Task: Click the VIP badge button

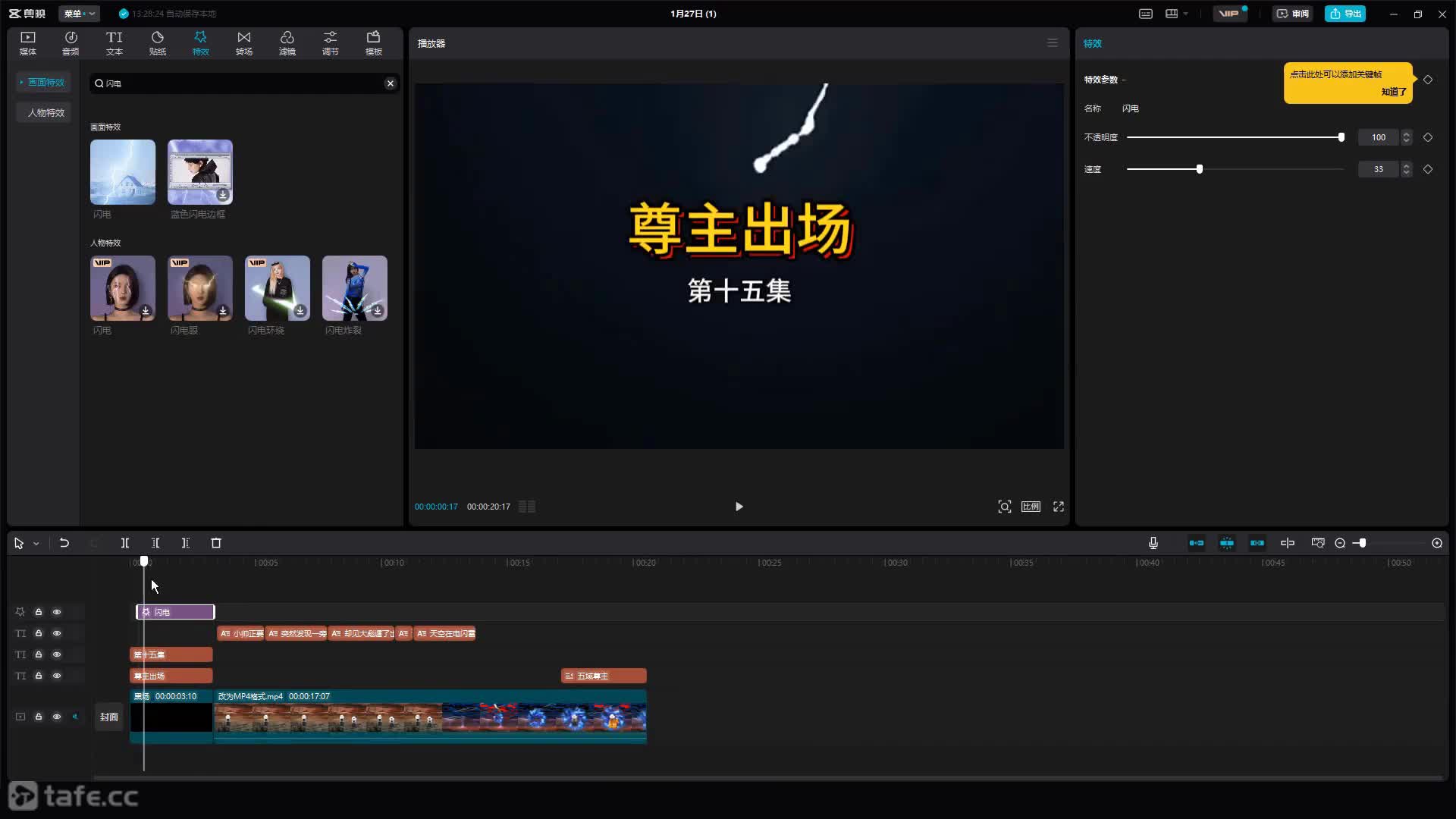Action: tap(1229, 14)
